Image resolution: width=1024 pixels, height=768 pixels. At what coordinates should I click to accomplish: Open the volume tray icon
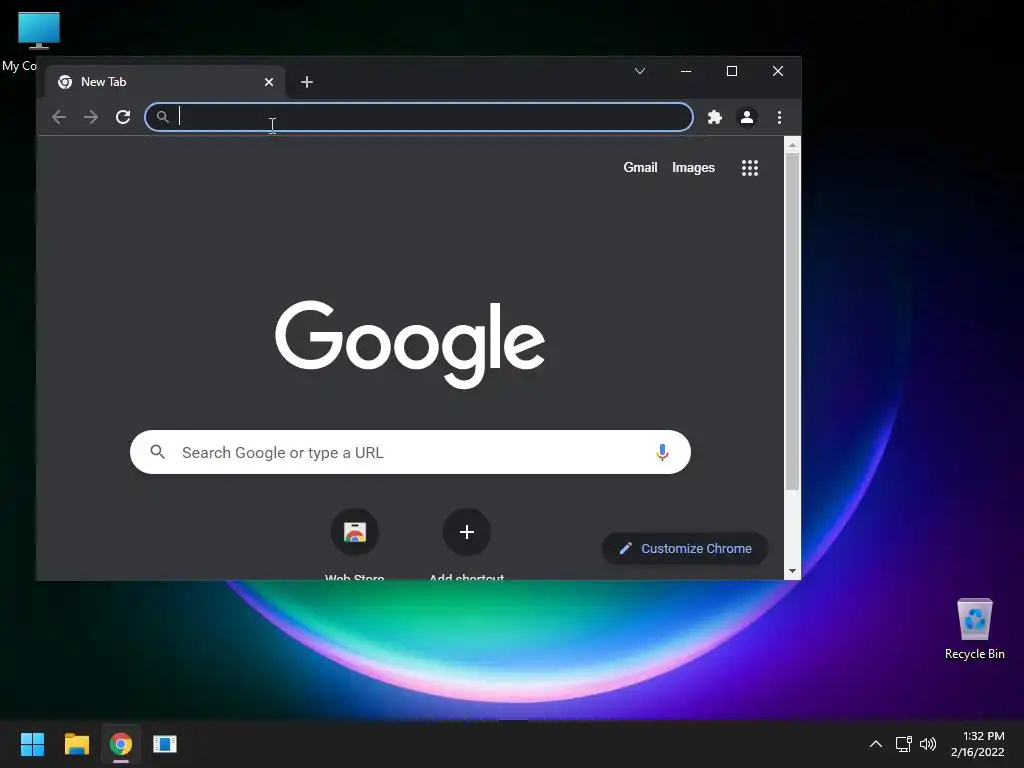(928, 744)
